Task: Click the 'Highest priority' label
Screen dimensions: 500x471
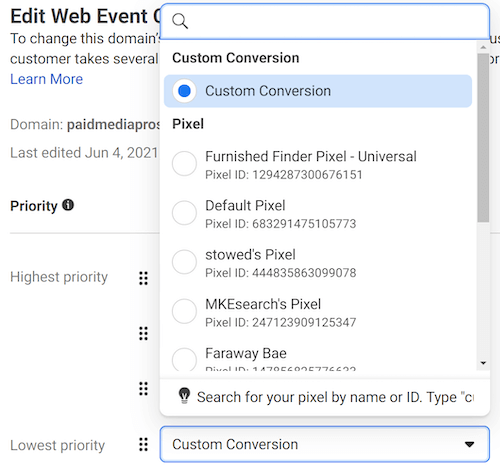Action: [59, 277]
